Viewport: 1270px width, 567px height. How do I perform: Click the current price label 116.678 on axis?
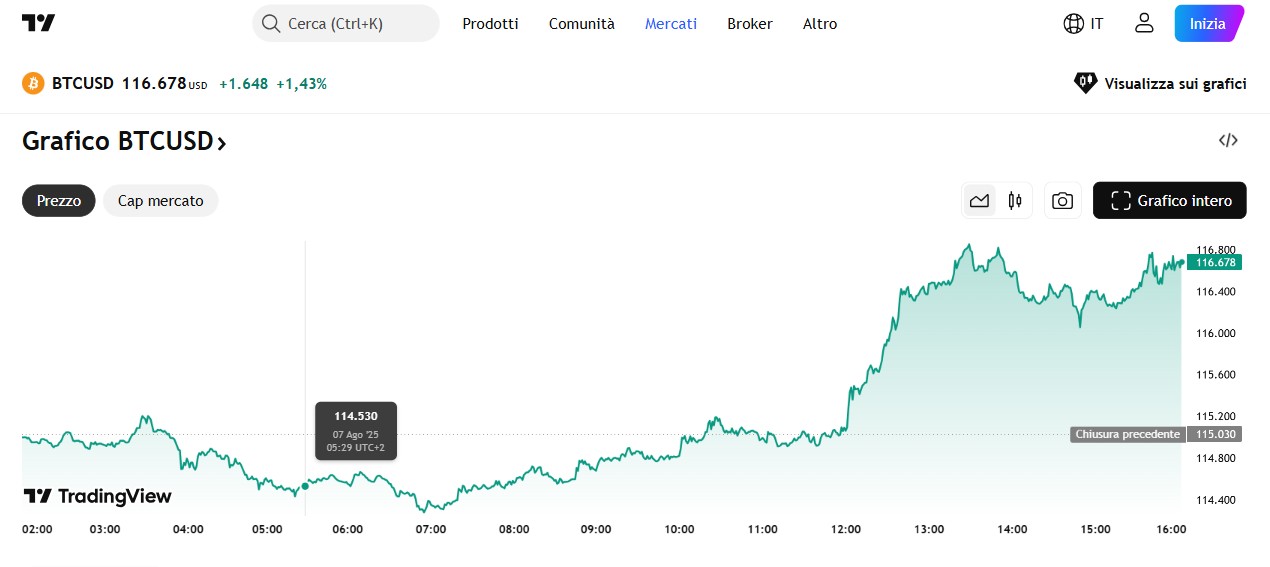[x=1214, y=262]
